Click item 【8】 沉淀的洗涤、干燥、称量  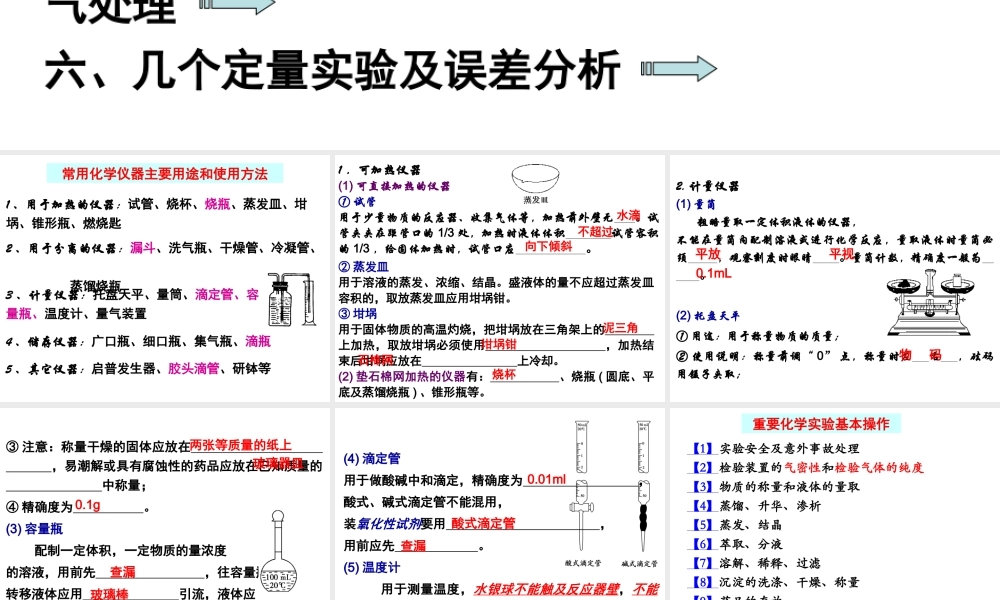tap(776, 582)
